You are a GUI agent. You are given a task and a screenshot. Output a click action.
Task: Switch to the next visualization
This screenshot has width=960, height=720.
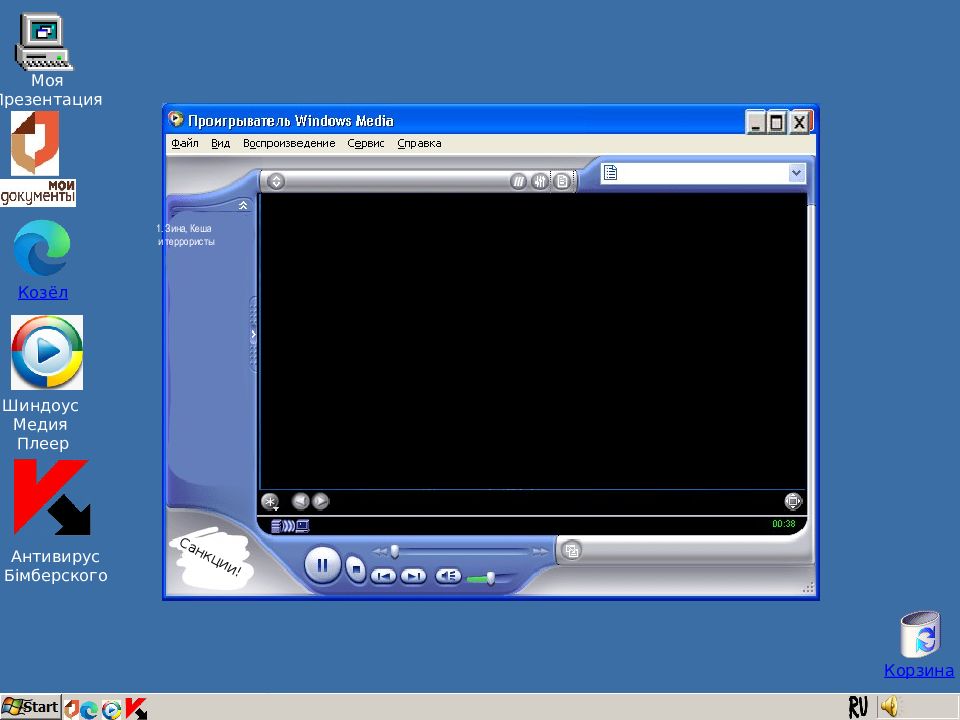coord(320,502)
